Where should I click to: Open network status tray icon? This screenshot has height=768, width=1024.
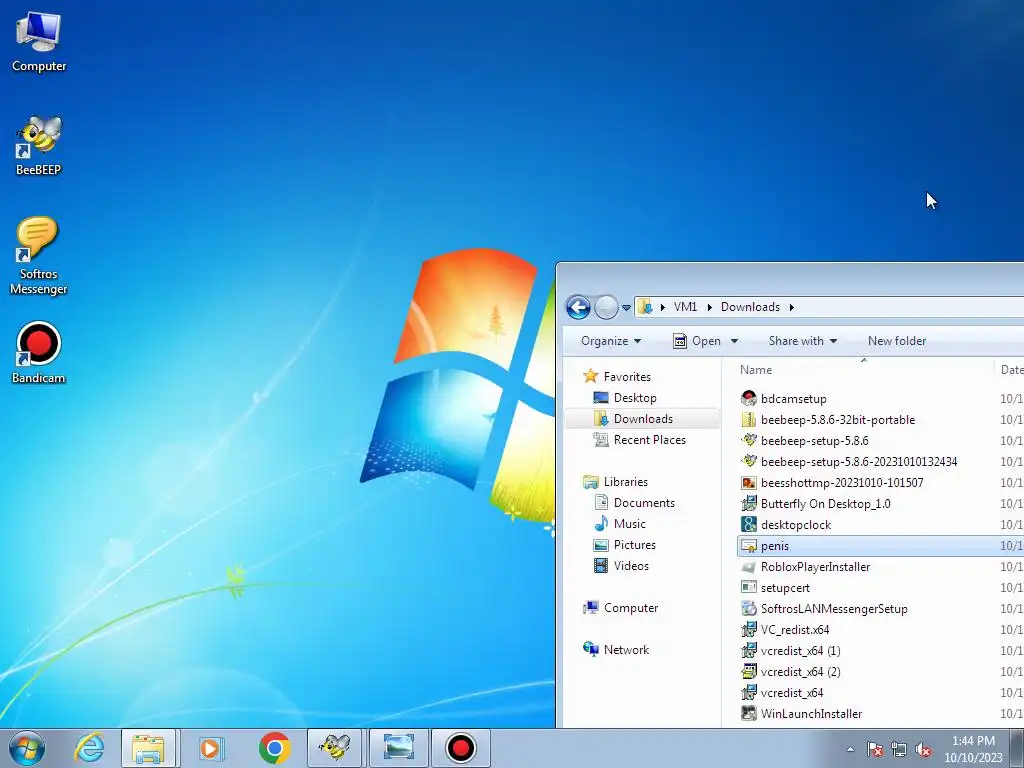point(899,749)
